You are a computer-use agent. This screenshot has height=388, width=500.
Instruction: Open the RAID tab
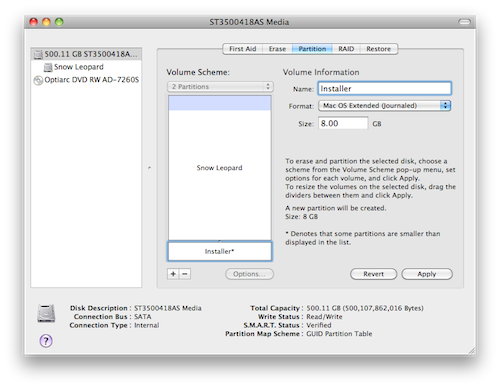pyautogui.click(x=346, y=49)
